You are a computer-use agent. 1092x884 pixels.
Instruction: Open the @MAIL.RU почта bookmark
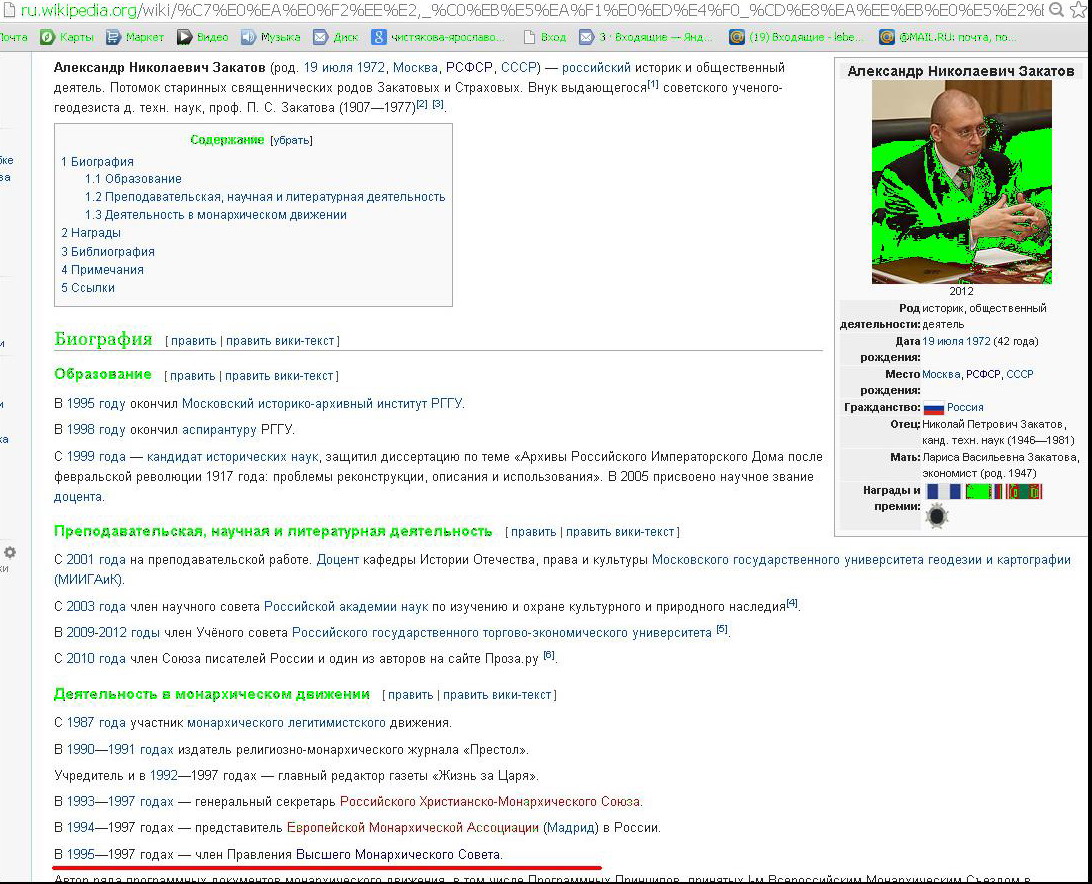click(947, 37)
